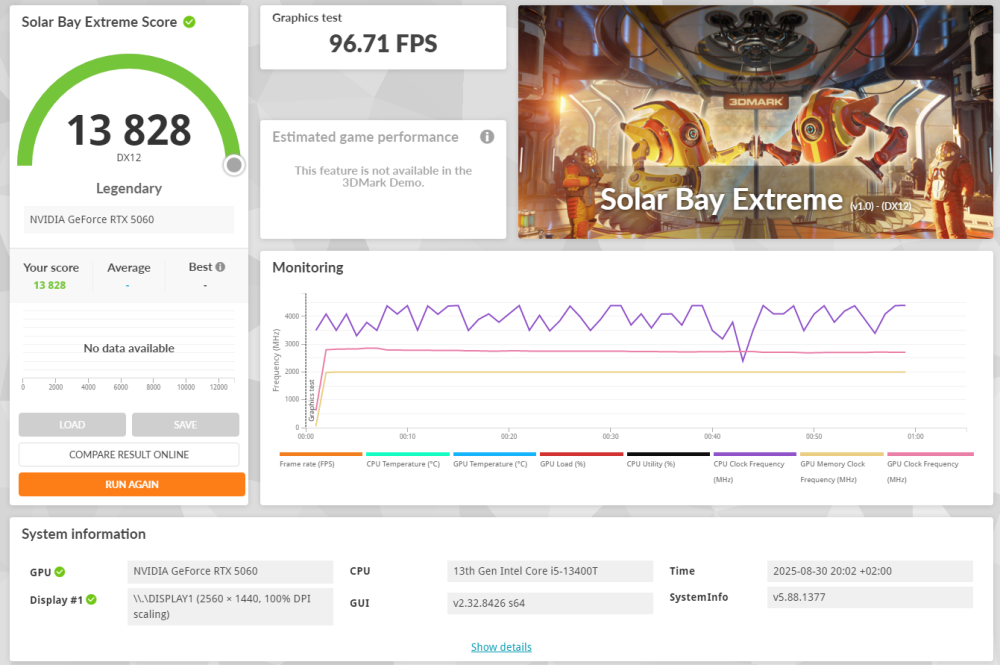Click the gray knob on the score gauge
Viewport: 1000px width, 665px height.
[x=233, y=165]
